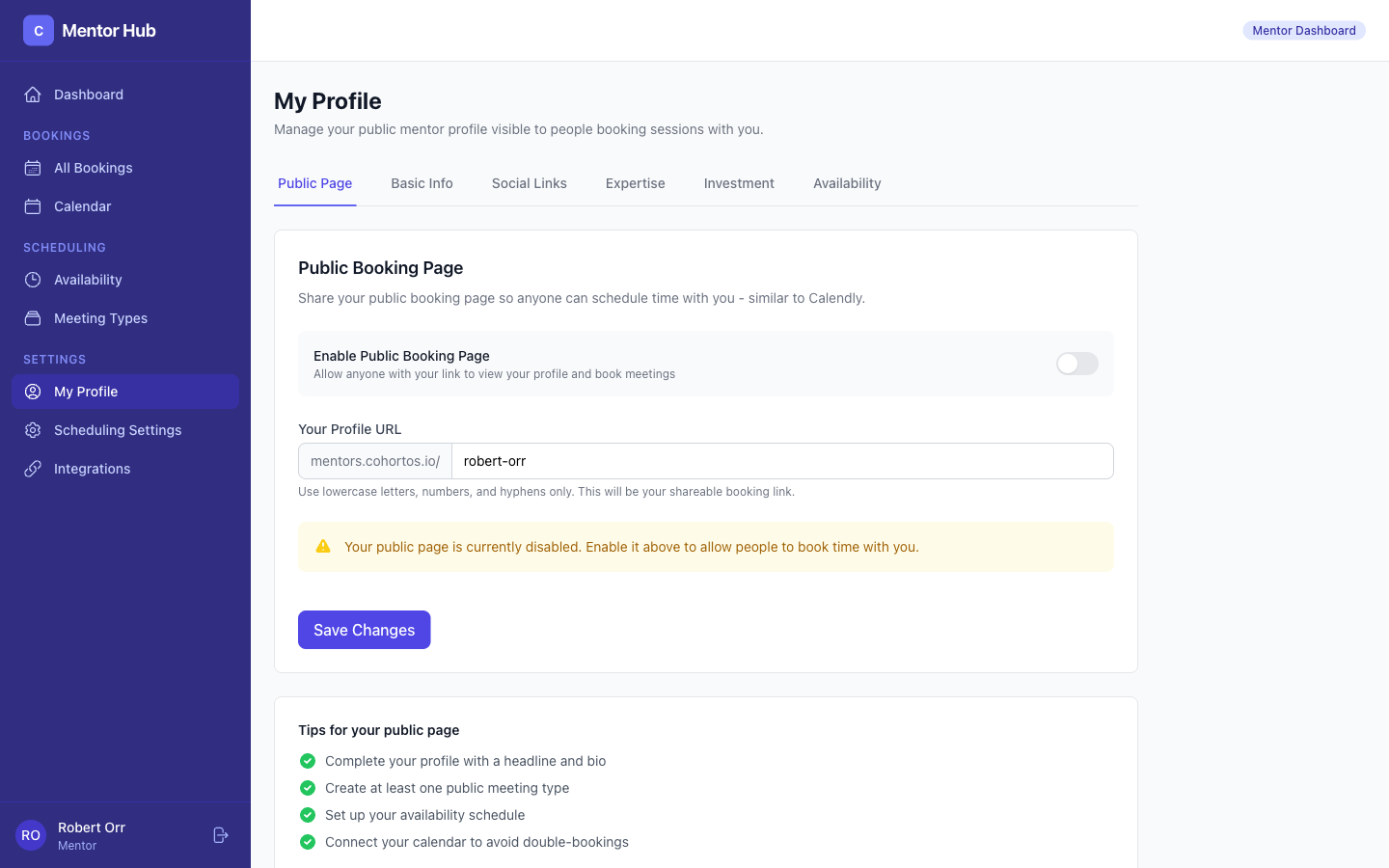Go to the Investment tab

point(739,183)
